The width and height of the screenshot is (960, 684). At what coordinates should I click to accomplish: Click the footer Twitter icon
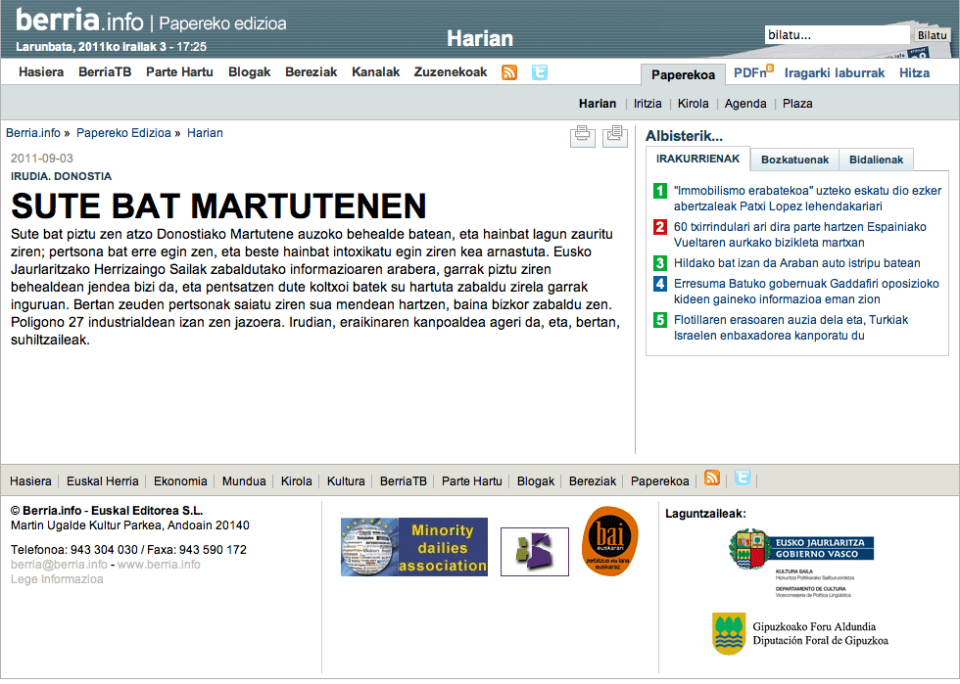[741, 479]
